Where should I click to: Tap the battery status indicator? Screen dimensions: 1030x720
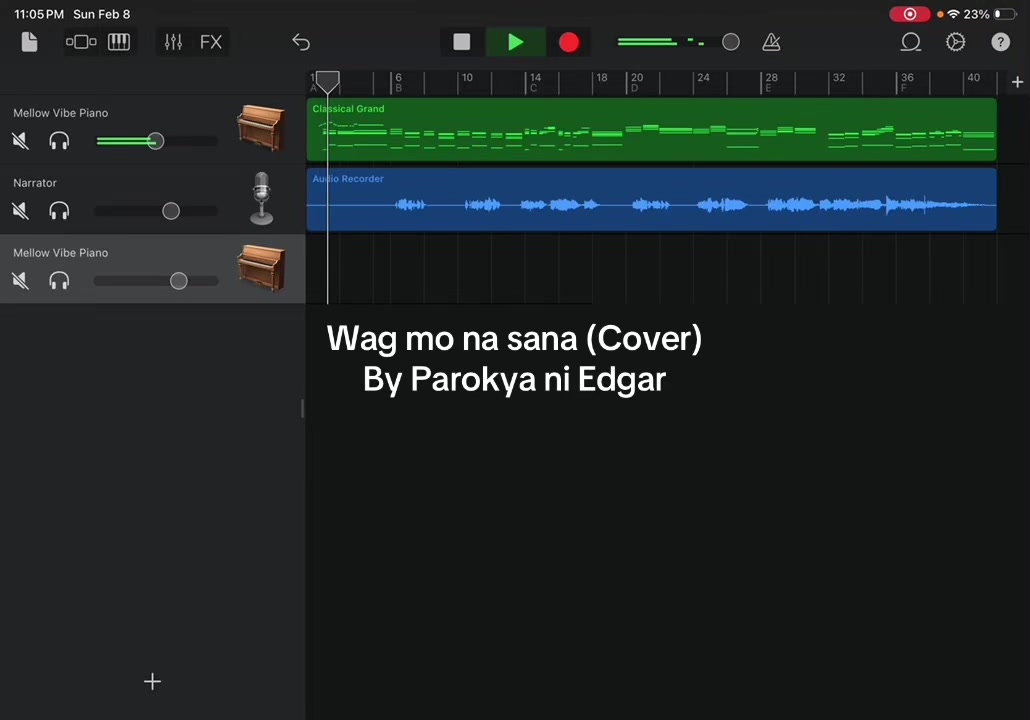coord(1005,14)
